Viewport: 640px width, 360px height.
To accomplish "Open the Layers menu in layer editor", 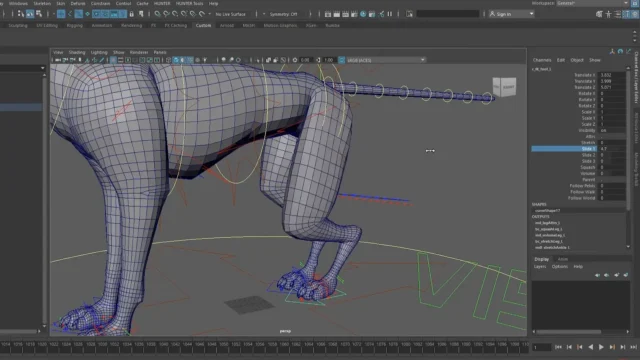I will pos(540,267).
